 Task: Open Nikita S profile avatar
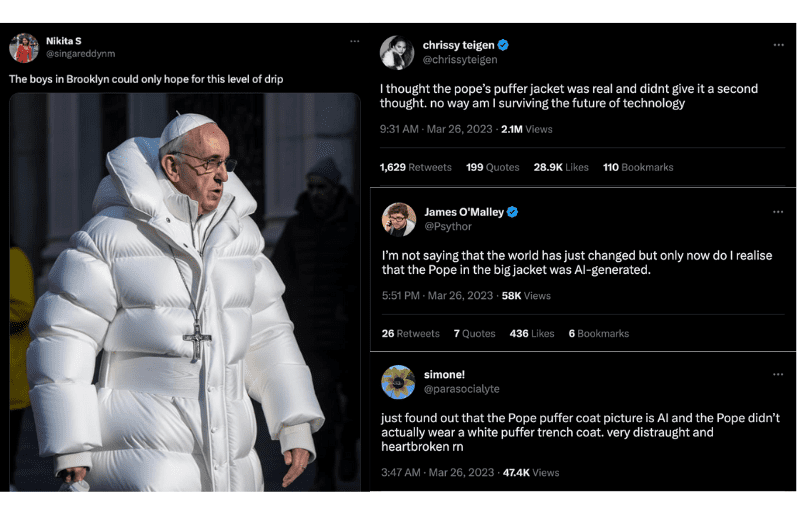pos(24,48)
